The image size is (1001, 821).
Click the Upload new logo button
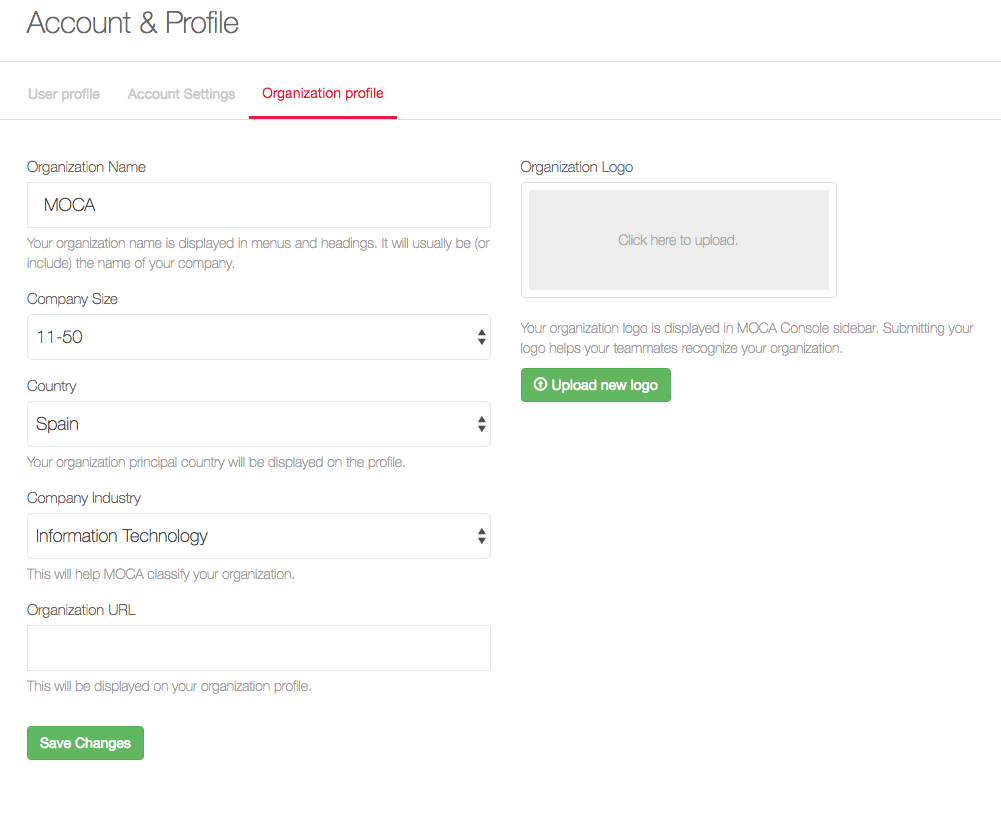(x=596, y=385)
